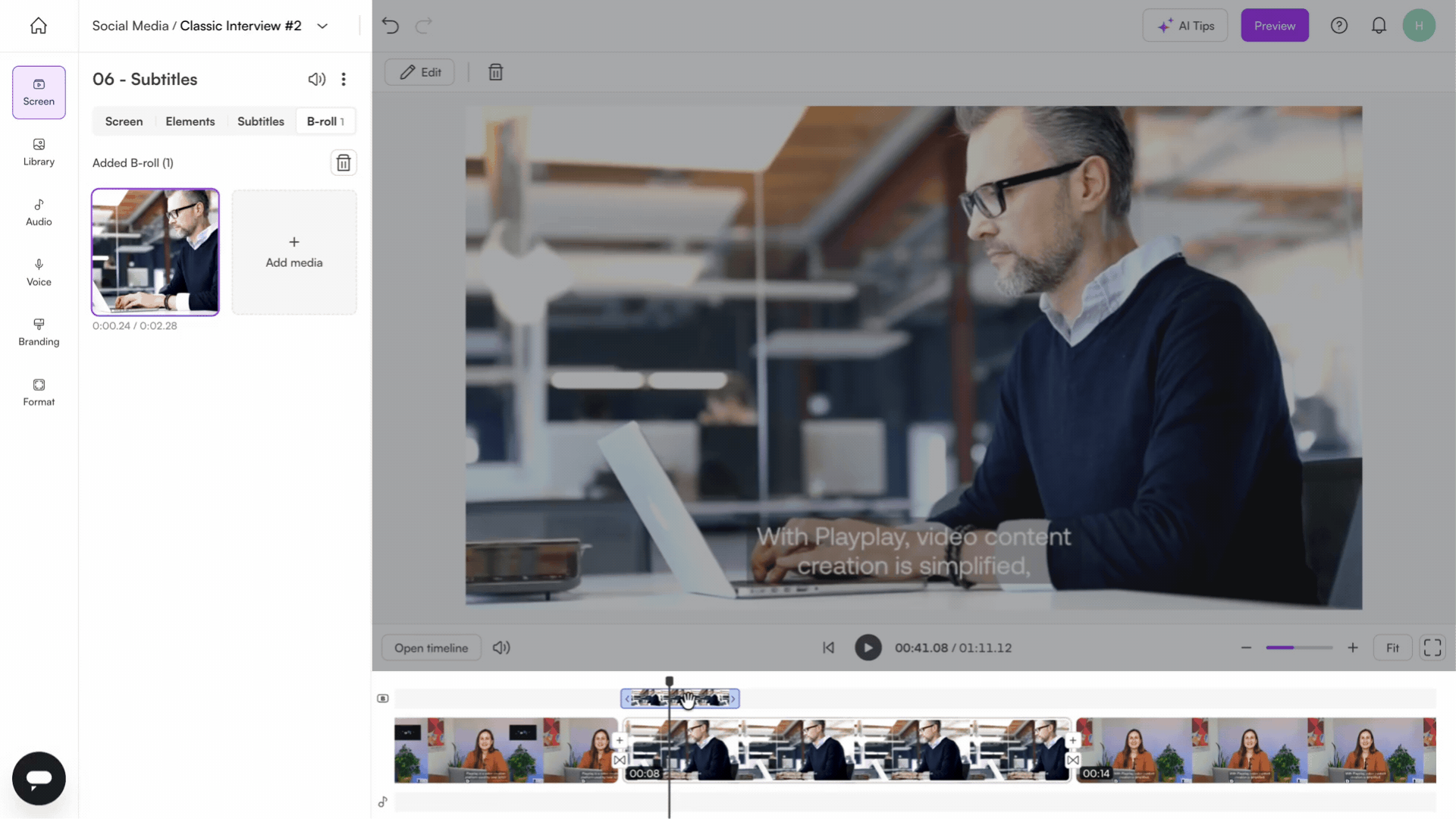The width and height of the screenshot is (1456, 819).
Task: Open the Library sidebar panel
Action: [x=39, y=152]
